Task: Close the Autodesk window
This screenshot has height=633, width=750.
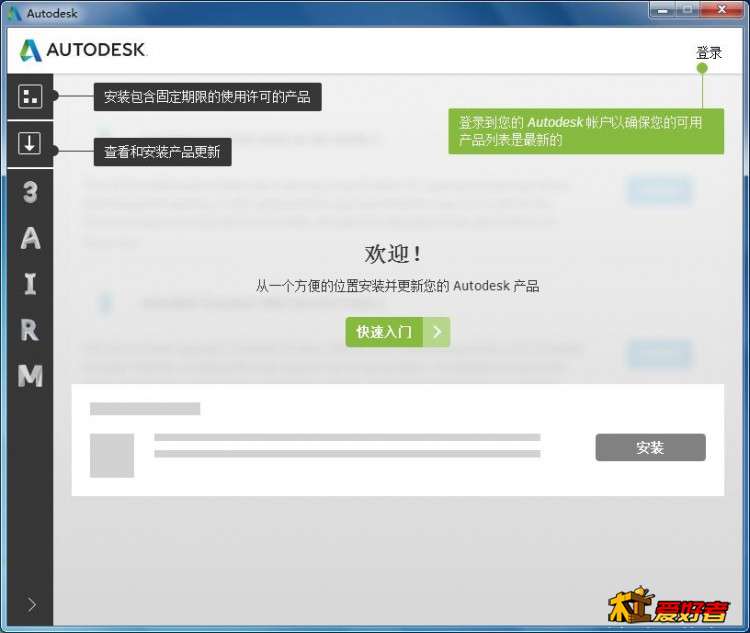Action: pos(722,10)
